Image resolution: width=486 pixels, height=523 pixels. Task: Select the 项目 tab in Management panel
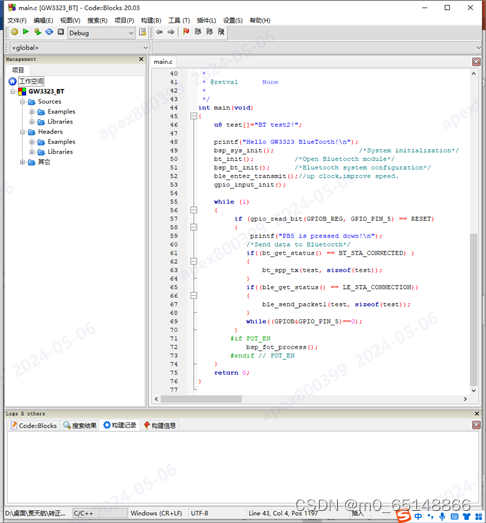18,70
